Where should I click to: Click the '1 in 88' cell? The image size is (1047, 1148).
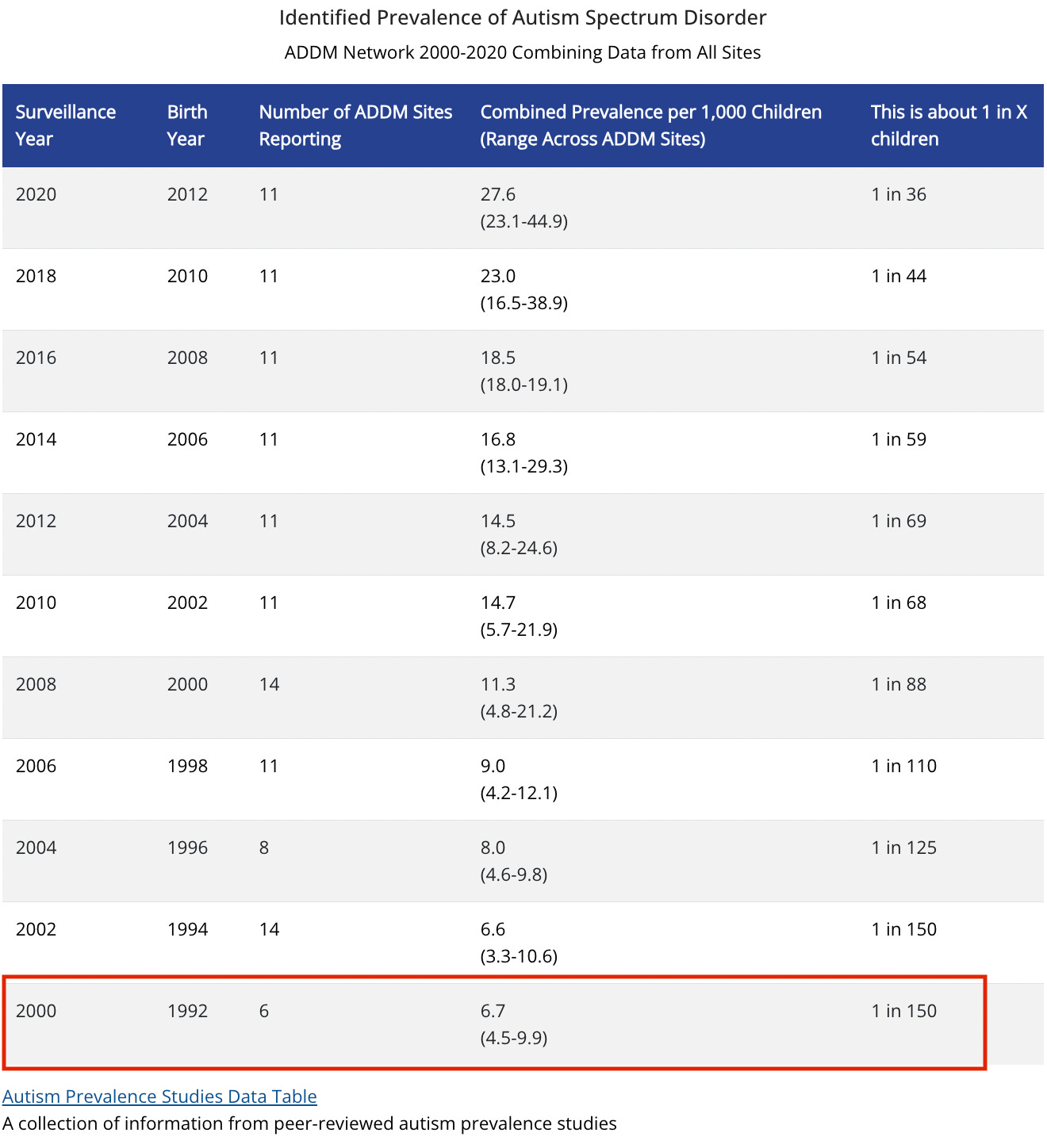[x=899, y=684]
